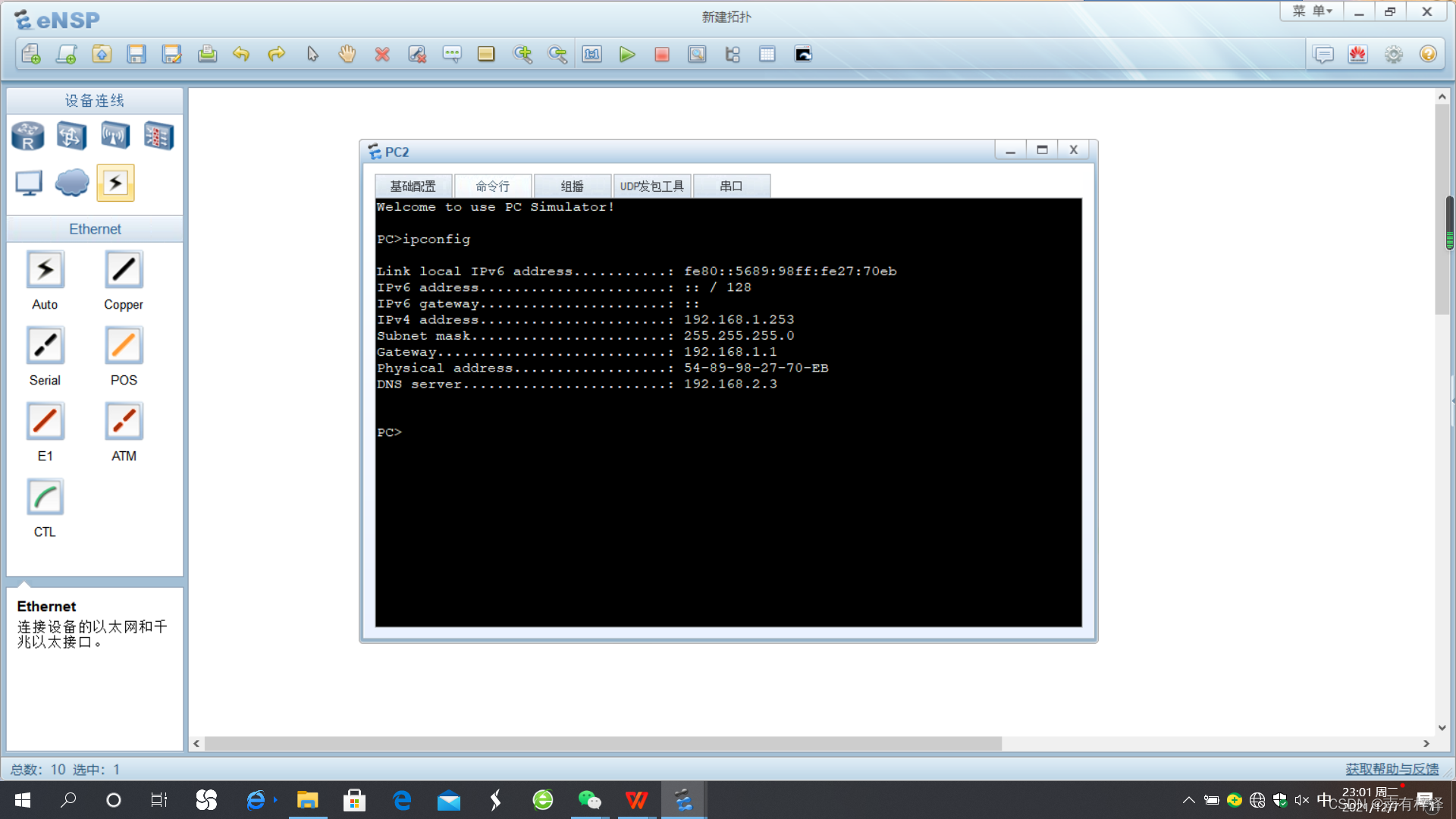Select the Cloud device category icon
The image size is (1456, 819).
click(x=72, y=183)
